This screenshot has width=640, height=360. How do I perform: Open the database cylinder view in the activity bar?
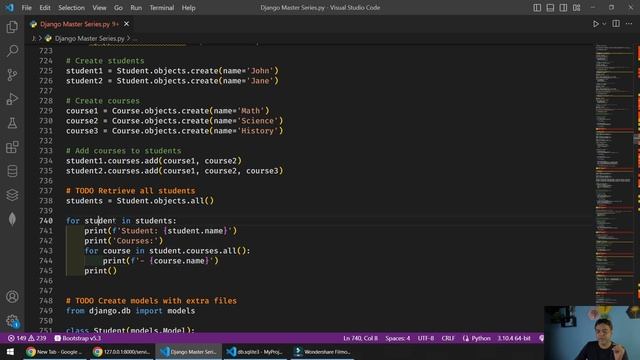[x=12, y=171]
